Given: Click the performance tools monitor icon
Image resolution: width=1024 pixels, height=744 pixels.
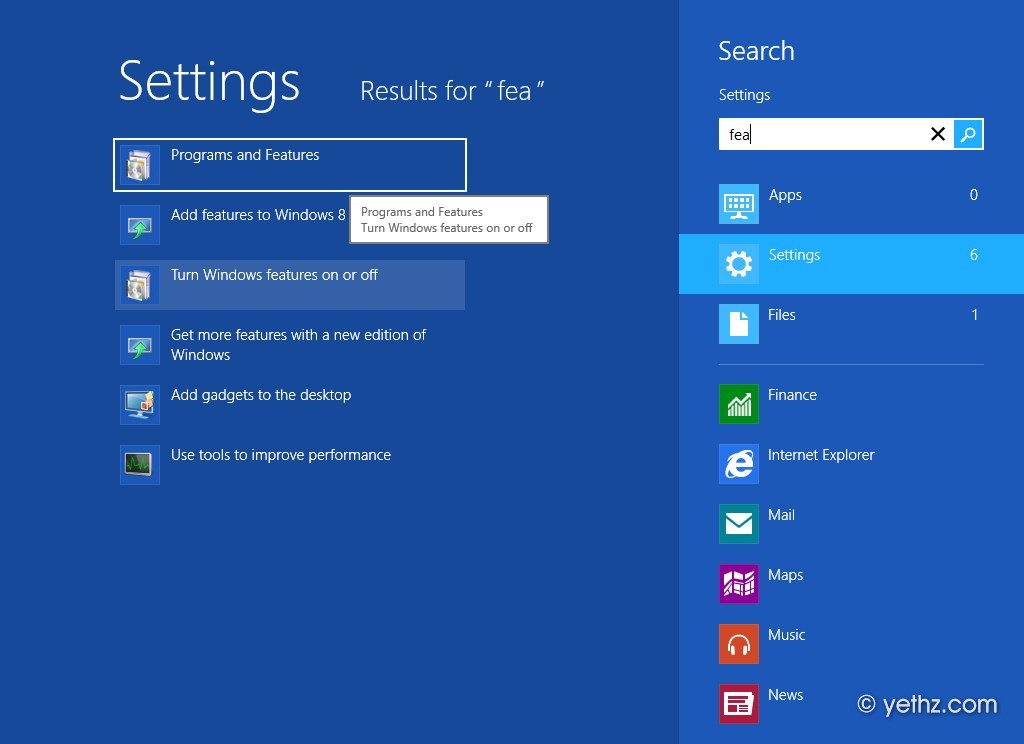Looking at the screenshot, I should tap(139, 465).
